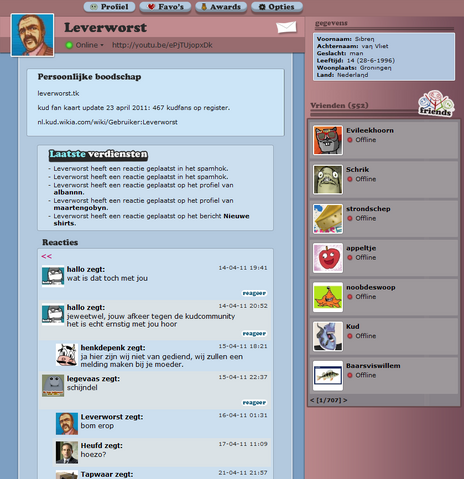
Task: Click the timestamp 15-04-11 18:21
Action: coord(243,346)
